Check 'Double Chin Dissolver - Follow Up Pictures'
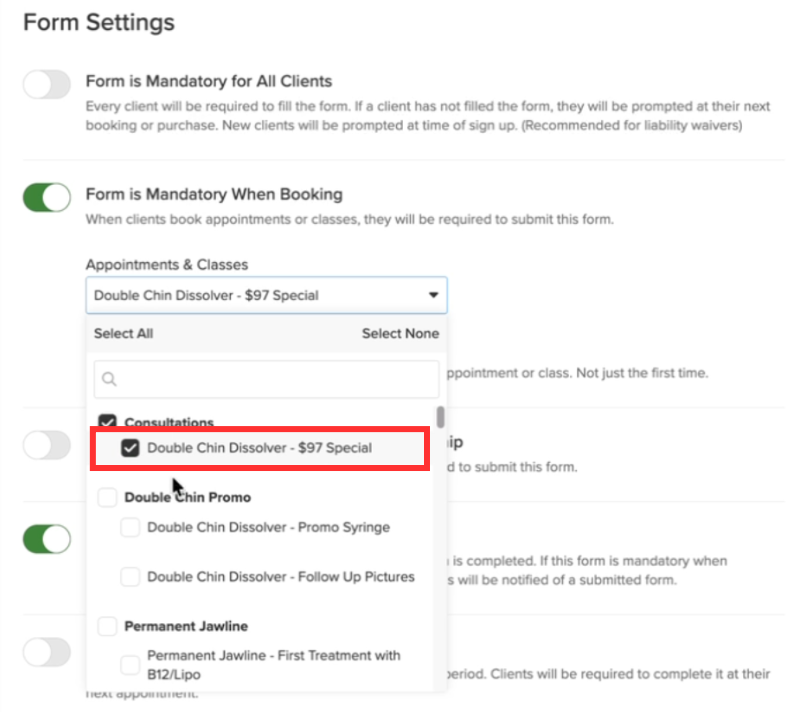The height and width of the screenshot is (712, 800). coord(130,577)
